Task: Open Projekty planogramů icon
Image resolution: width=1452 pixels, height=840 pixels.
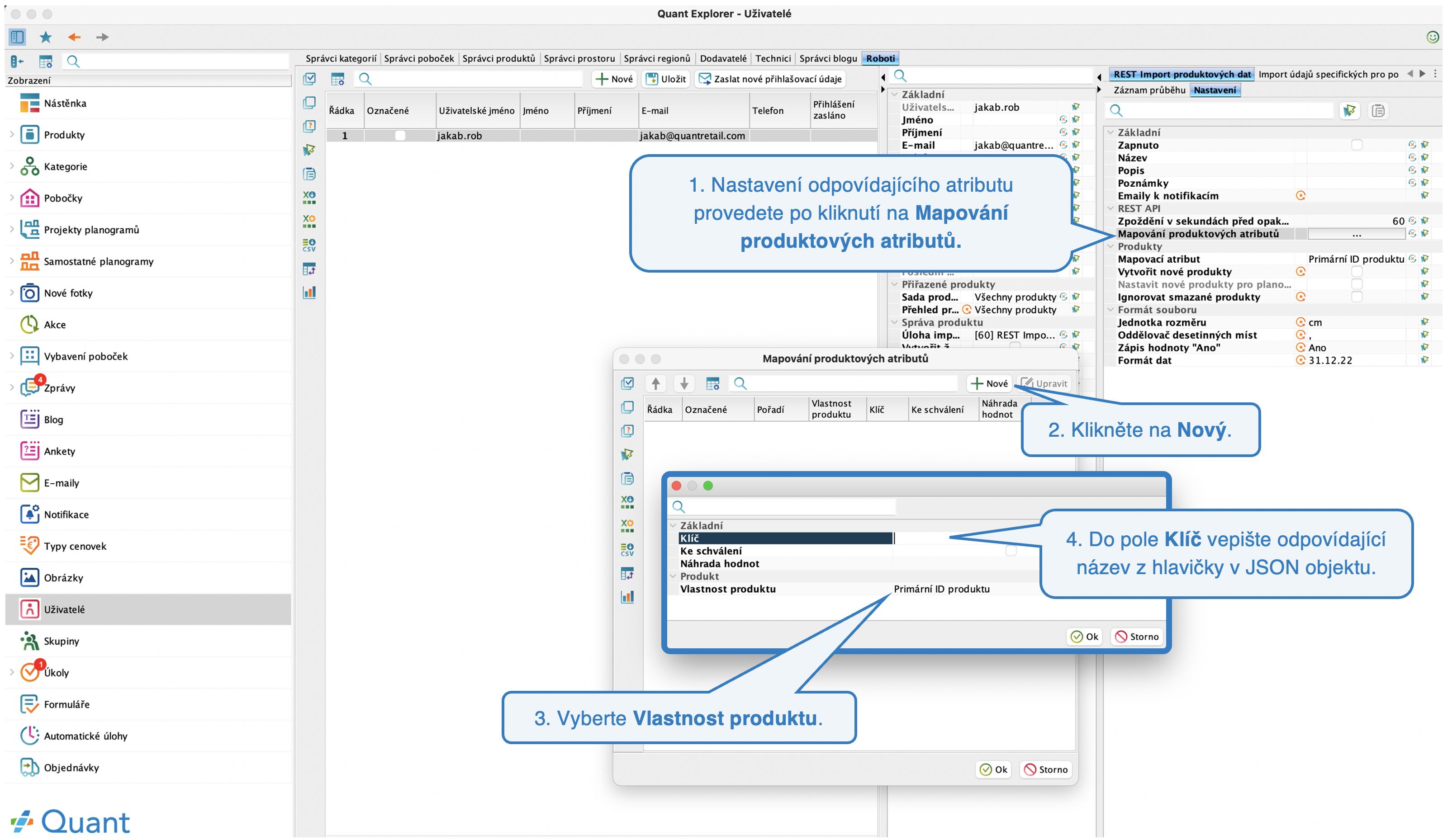Action: tap(29, 230)
